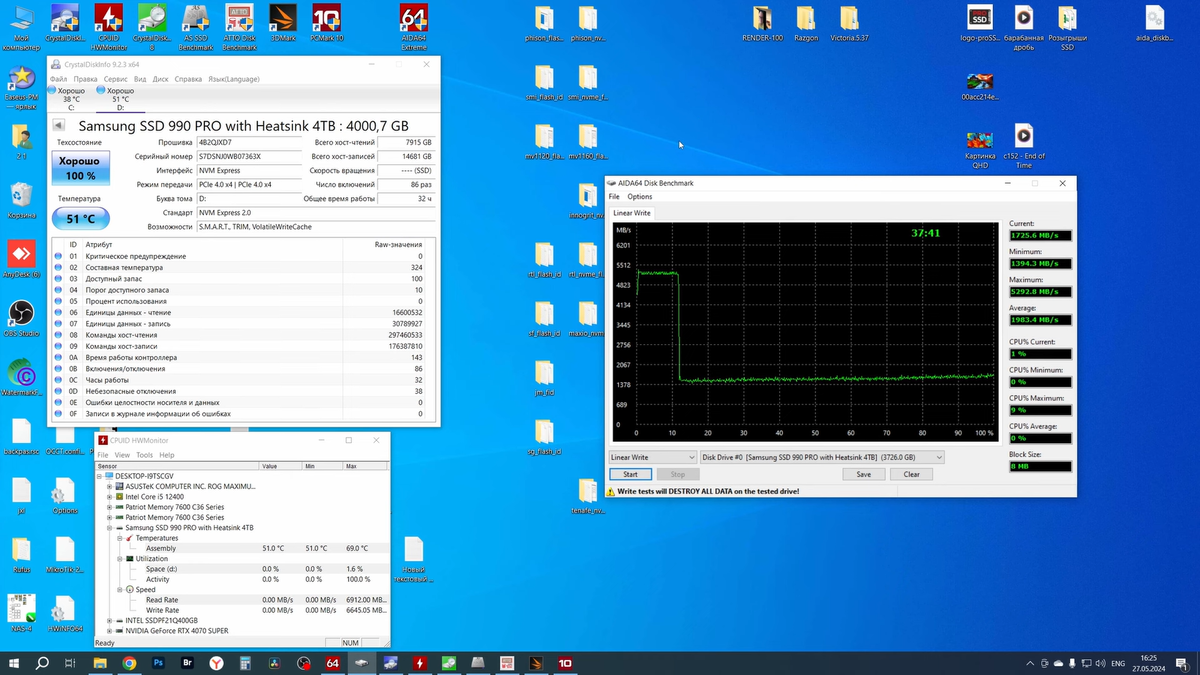The image size is (1200, 675).
Task: Click Save button in AIDA64 Disk Benchmark
Action: (x=863, y=474)
